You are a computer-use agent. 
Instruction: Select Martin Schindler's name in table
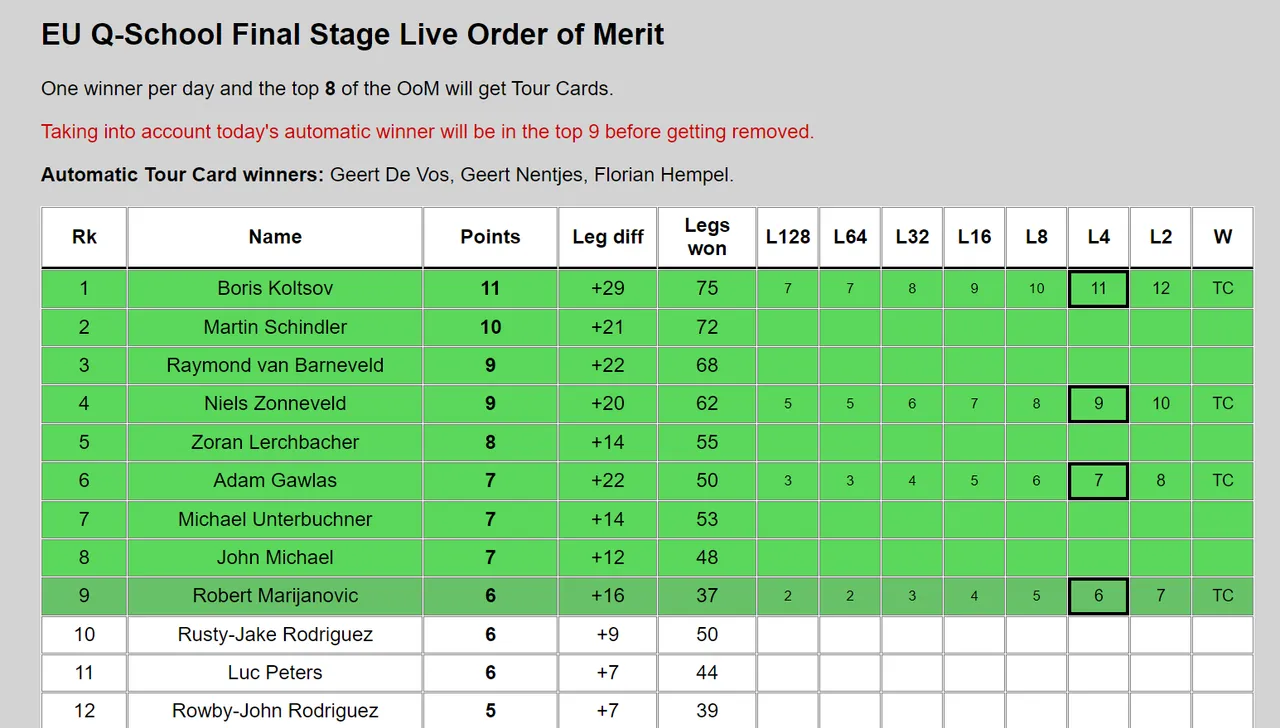coord(275,327)
